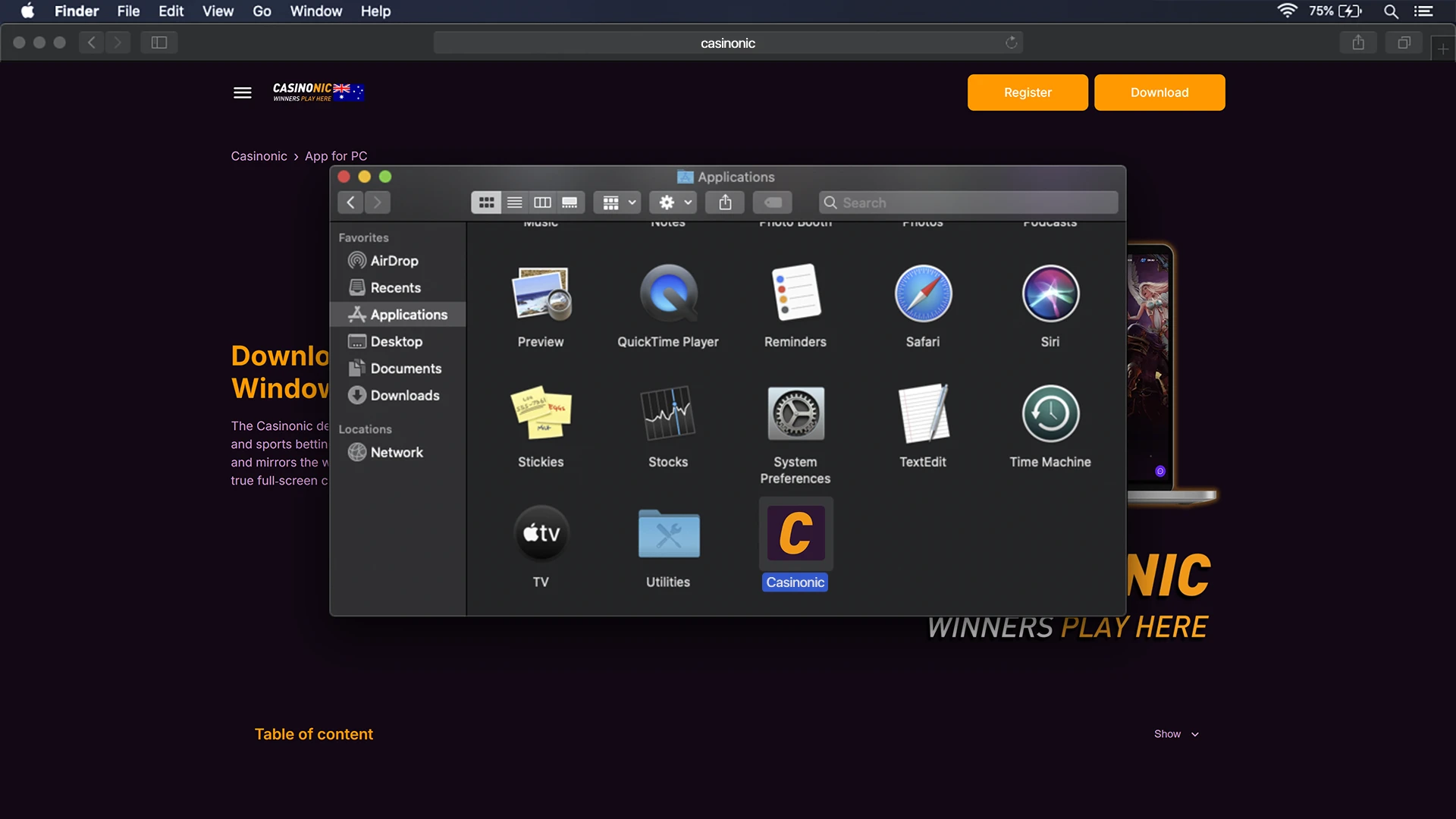Open the Go menu
This screenshot has height=819, width=1456.
262,11
